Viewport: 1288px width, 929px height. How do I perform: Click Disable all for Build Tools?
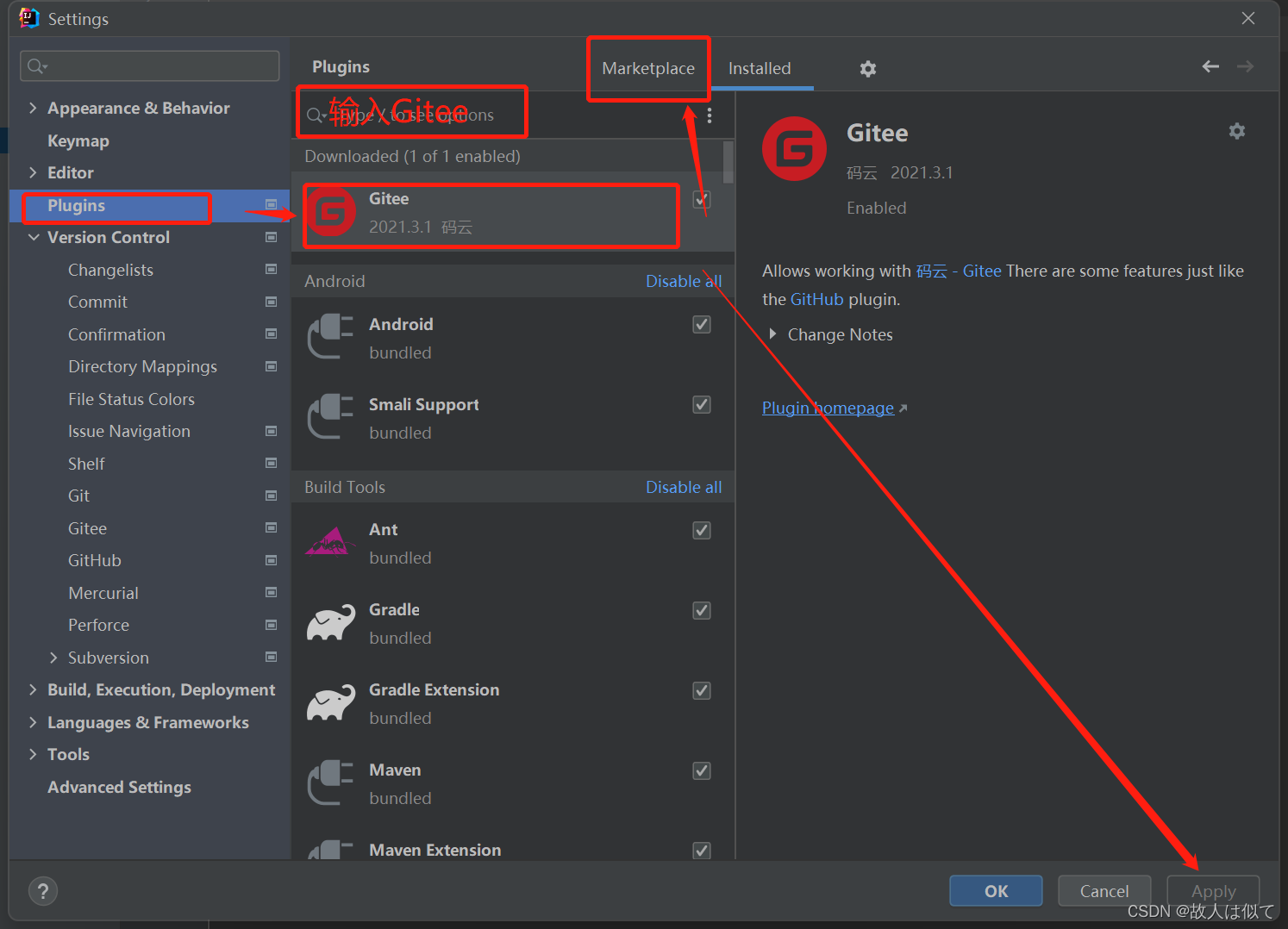click(x=684, y=487)
